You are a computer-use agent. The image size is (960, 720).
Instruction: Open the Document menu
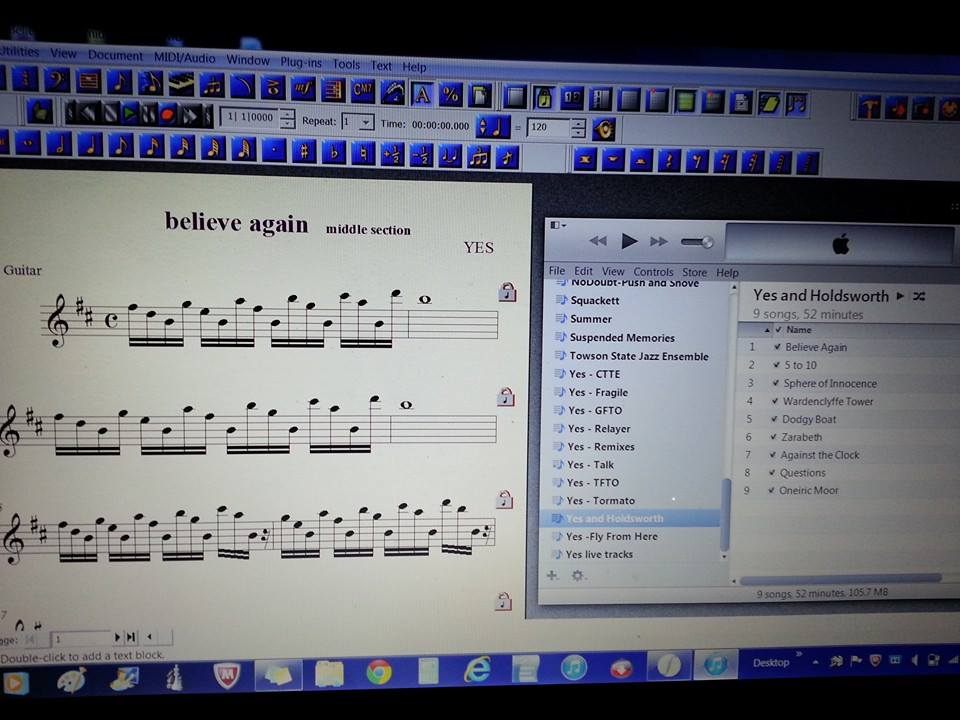click(x=115, y=55)
